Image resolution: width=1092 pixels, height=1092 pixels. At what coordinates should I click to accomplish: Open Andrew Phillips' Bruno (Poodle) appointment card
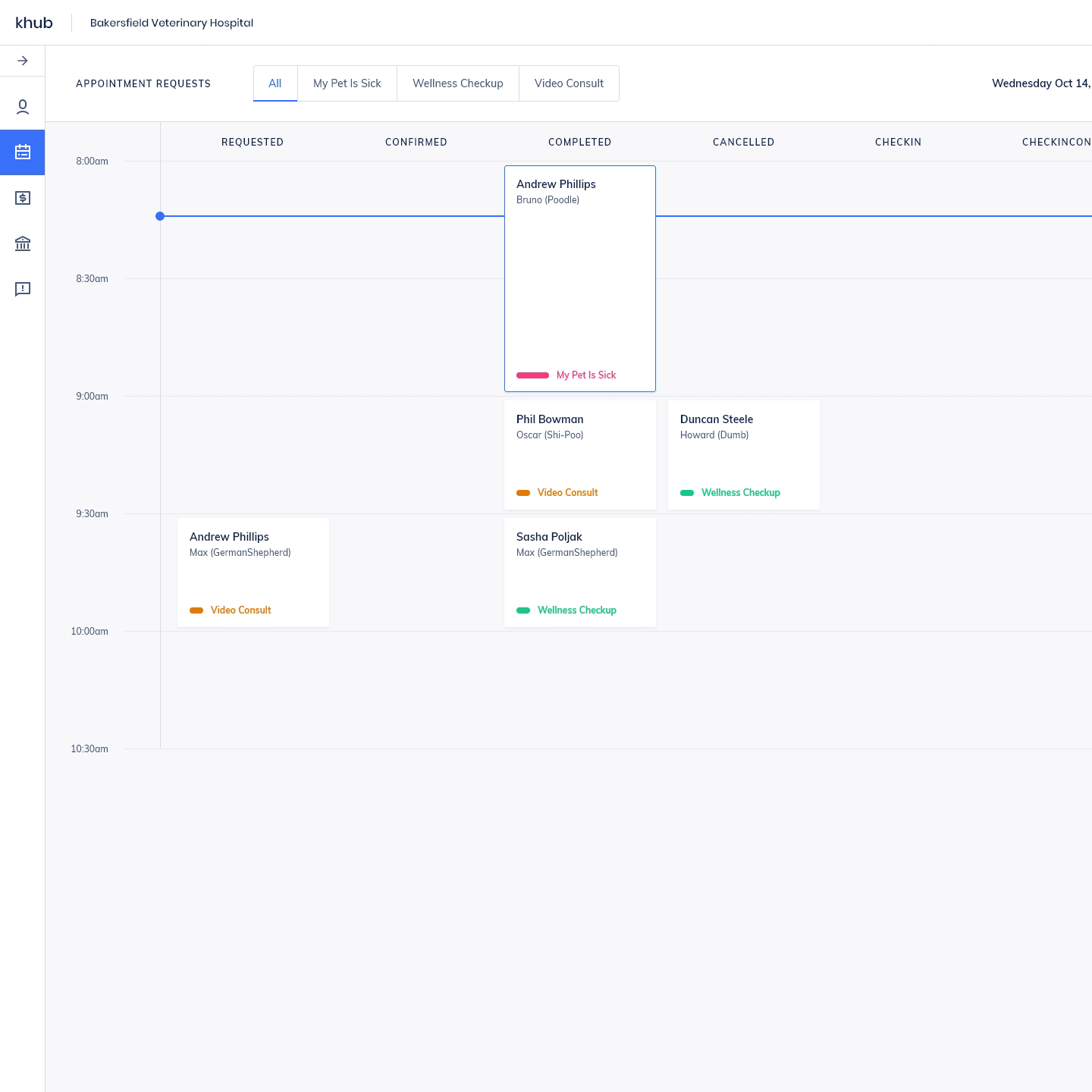coord(580,278)
